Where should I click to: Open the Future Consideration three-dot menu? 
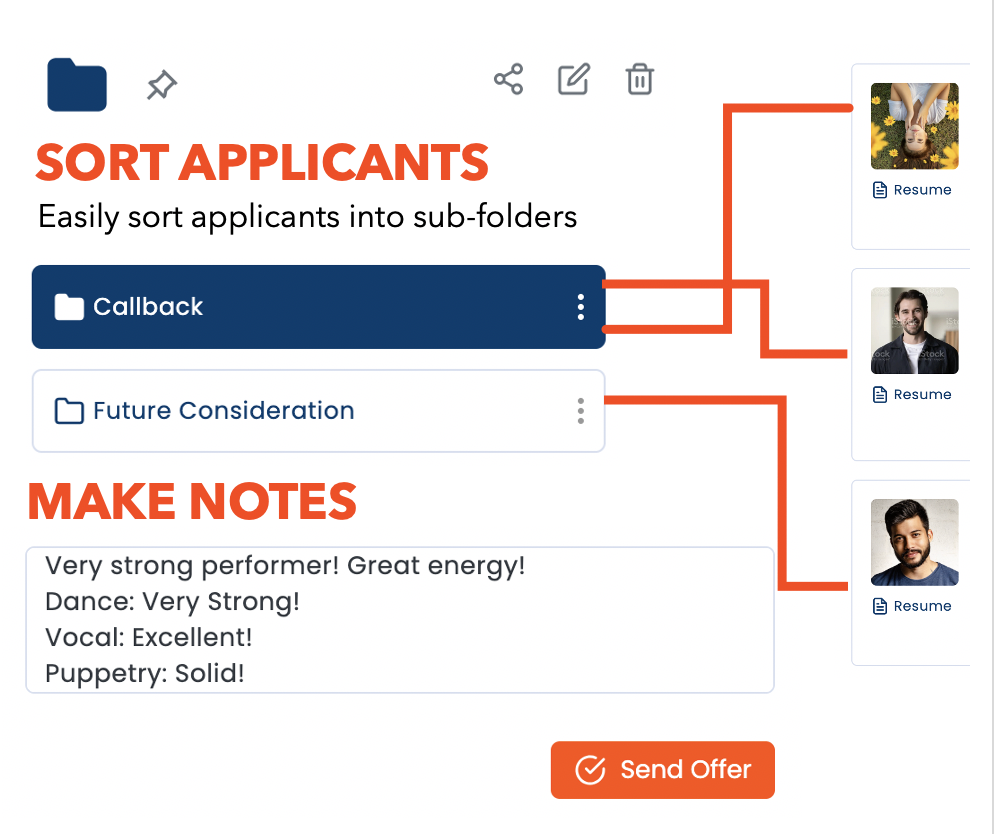pyautogui.click(x=581, y=411)
